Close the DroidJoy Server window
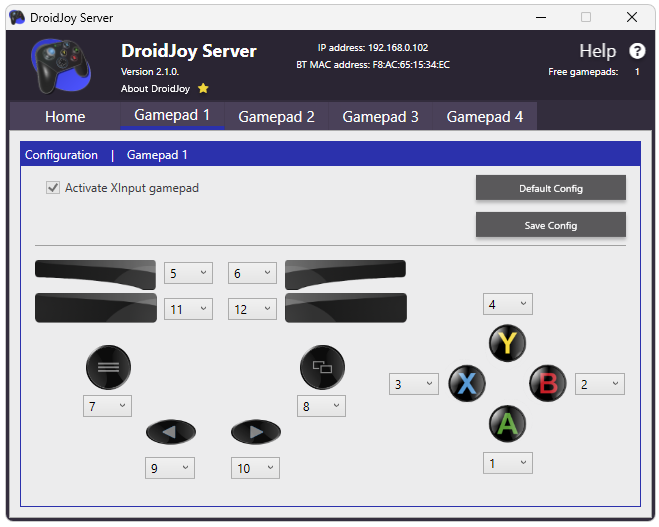Image resolution: width=659 pixels, height=527 pixels. (x=632, y=17)
